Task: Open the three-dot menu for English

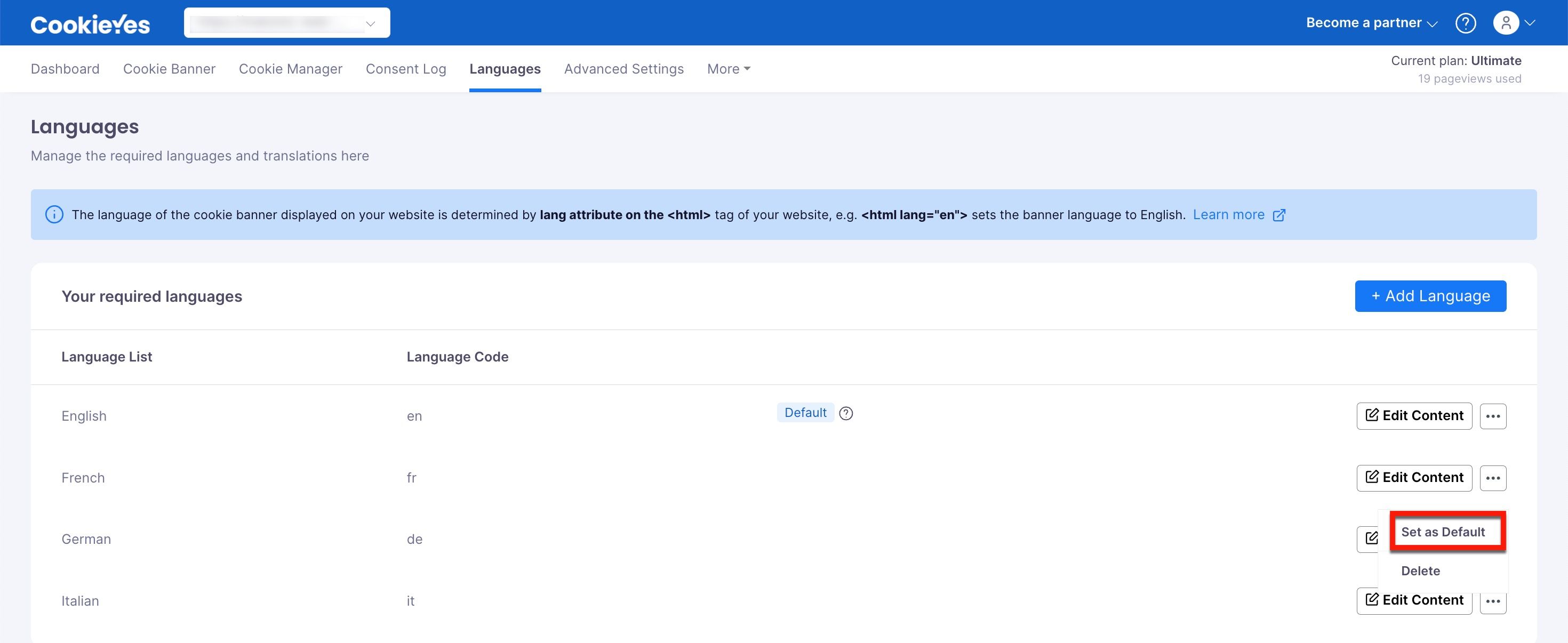Action: (1492, 416)
